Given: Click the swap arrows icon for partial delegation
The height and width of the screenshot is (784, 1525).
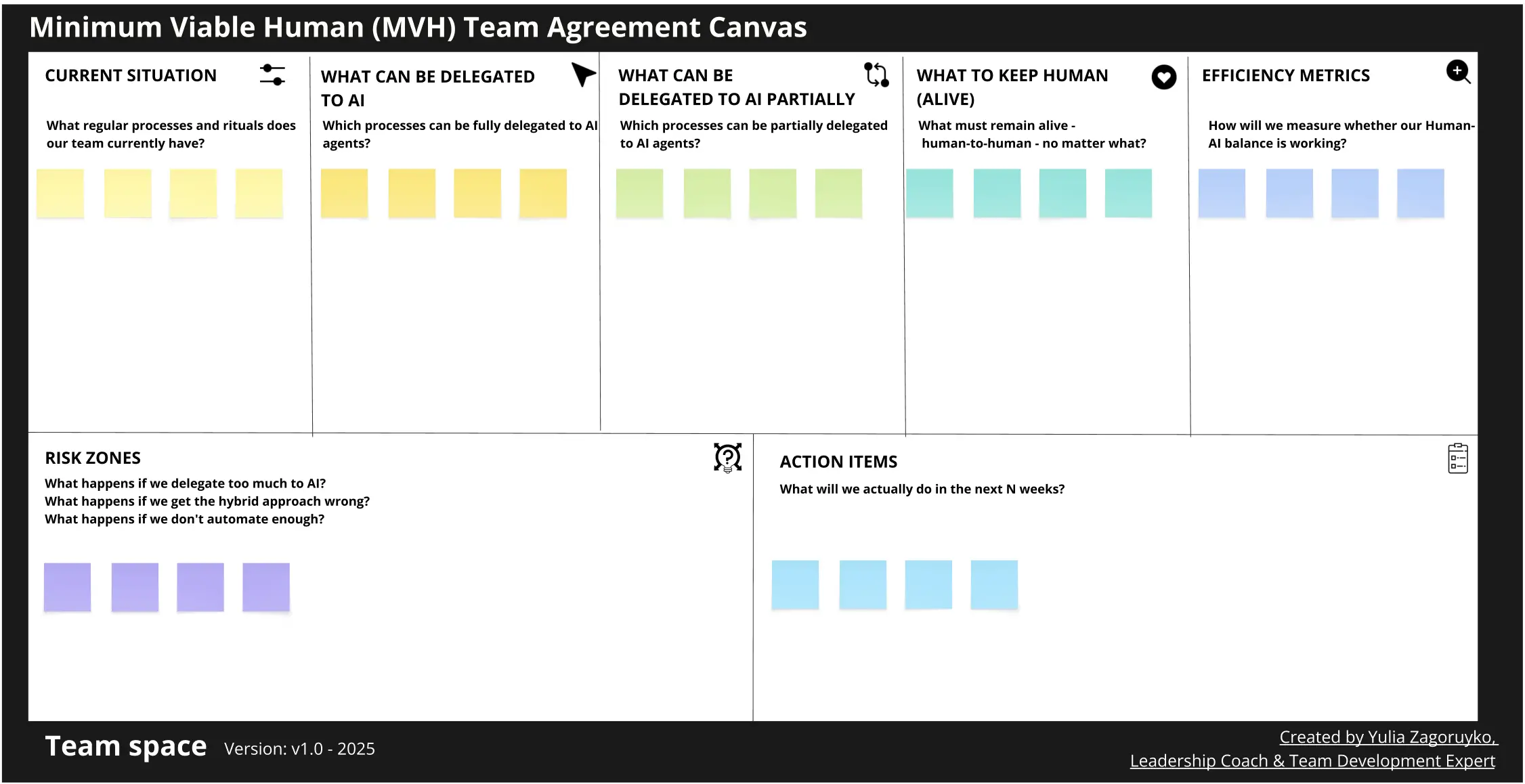Looking at the screenshot, I should coord(876,74).
